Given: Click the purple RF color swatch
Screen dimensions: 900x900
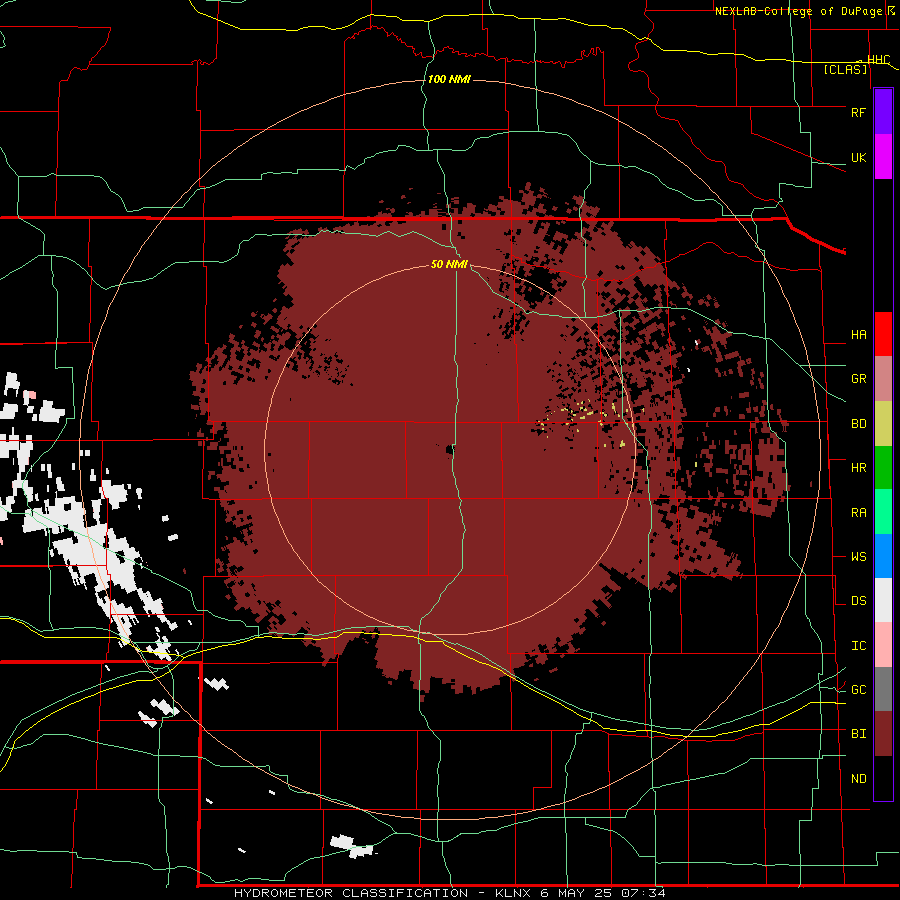Looking at the screenshot, I should (x=883, y=112).
